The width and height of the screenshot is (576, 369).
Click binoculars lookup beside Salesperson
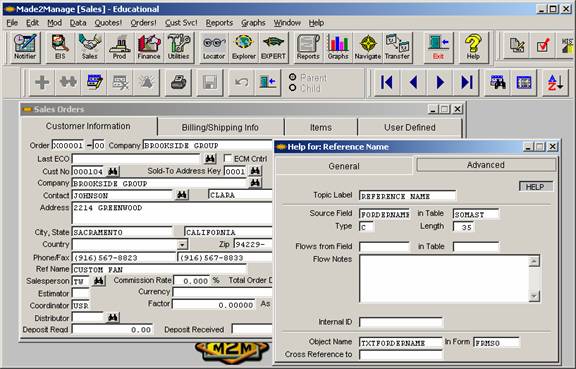coord(98,281)
